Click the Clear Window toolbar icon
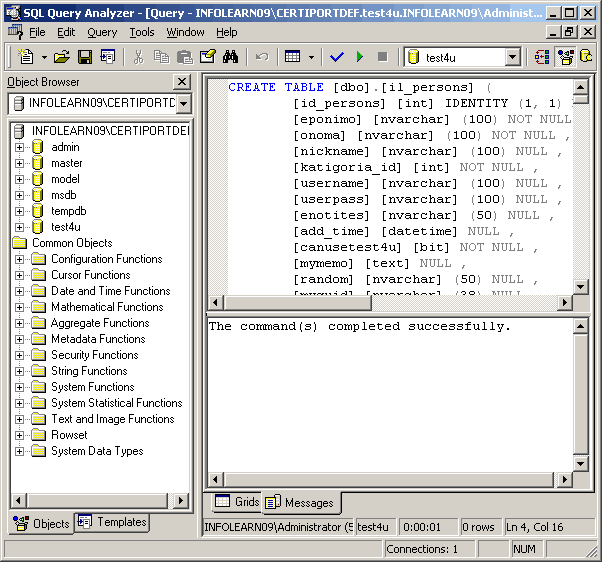Screen dimensions: 602x562 208,57
